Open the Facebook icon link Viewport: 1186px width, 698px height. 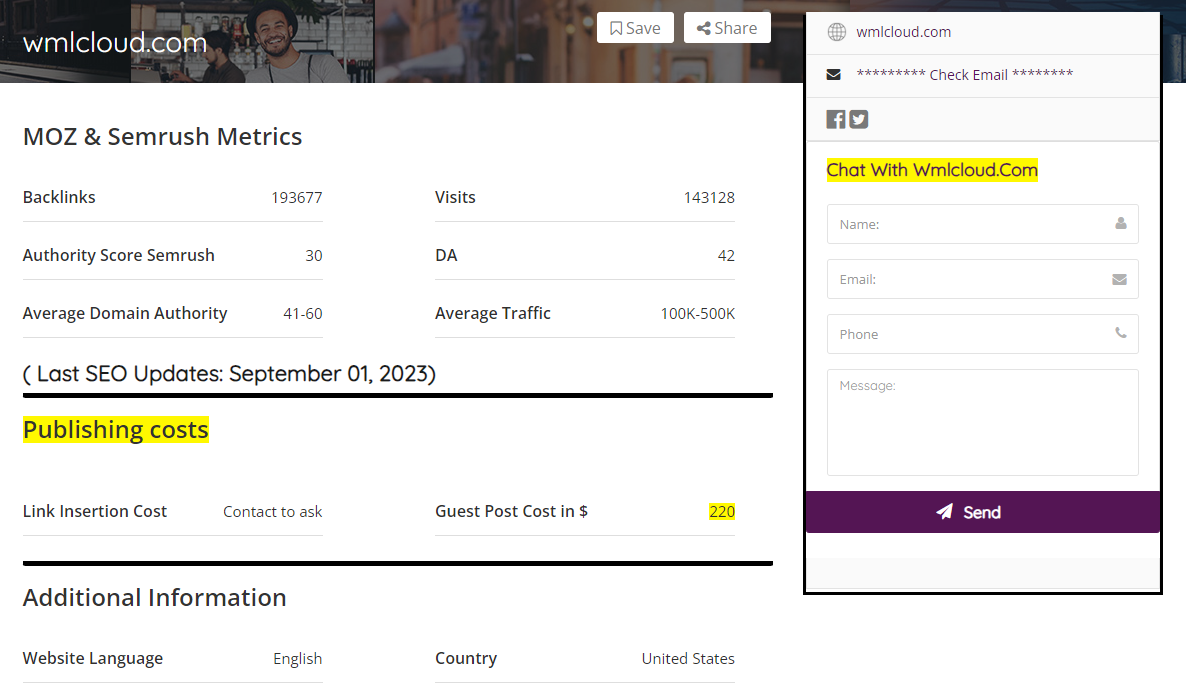(x=836, y=119)
